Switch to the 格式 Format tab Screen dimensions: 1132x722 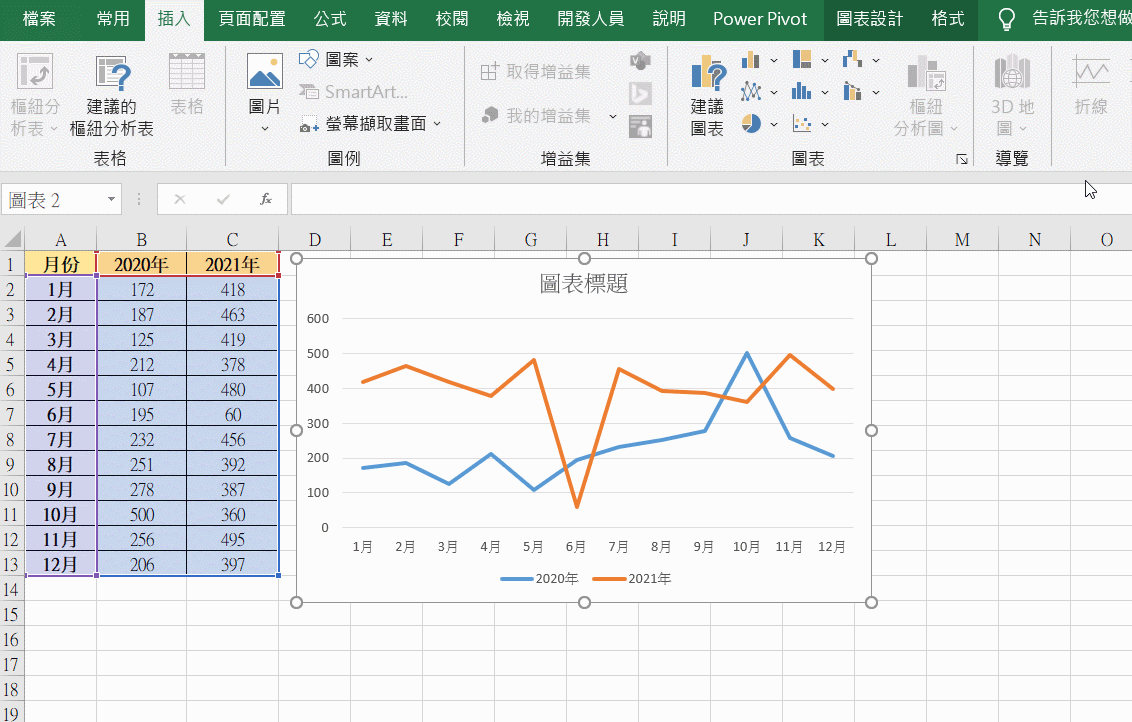948,19
